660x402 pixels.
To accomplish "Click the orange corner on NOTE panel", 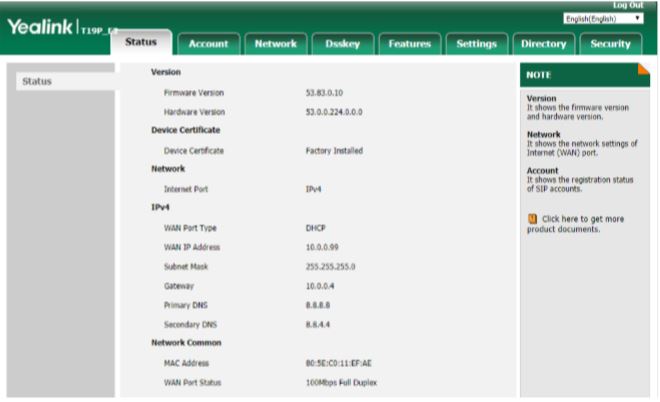I will click(643, 69).
